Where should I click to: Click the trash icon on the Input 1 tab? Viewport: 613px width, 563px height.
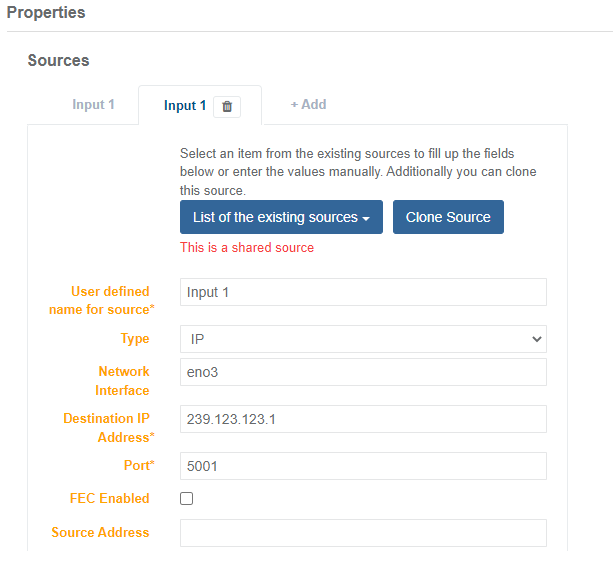[227, 106]
